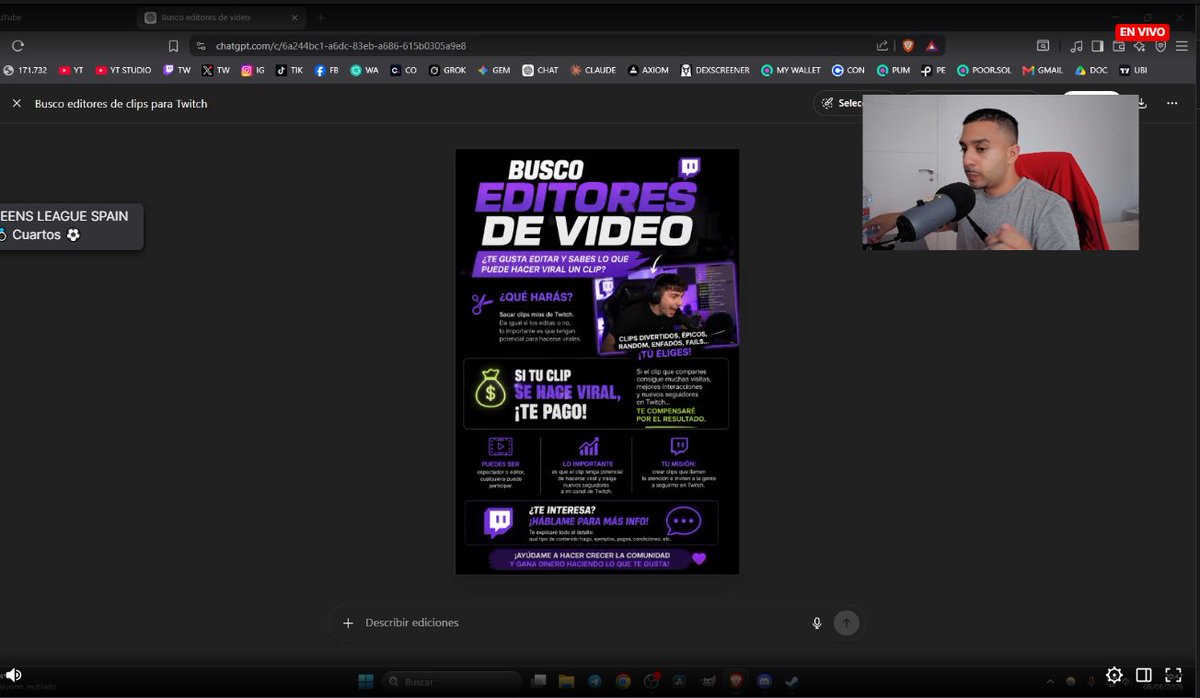
Task: Click the taskbar Buscar search box
Action: (x=452, y=681)
